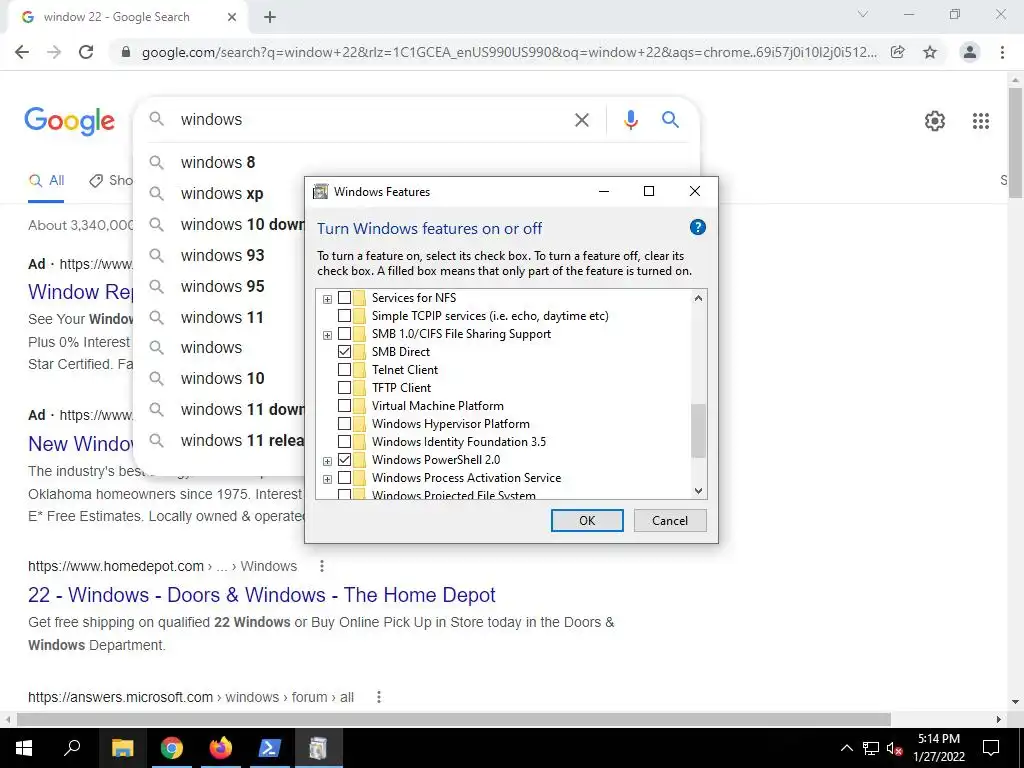Enable Telnet Client checkbox
Viewport: 1024px width, 768px height.
pyautogui.click(x=344, y=370)
